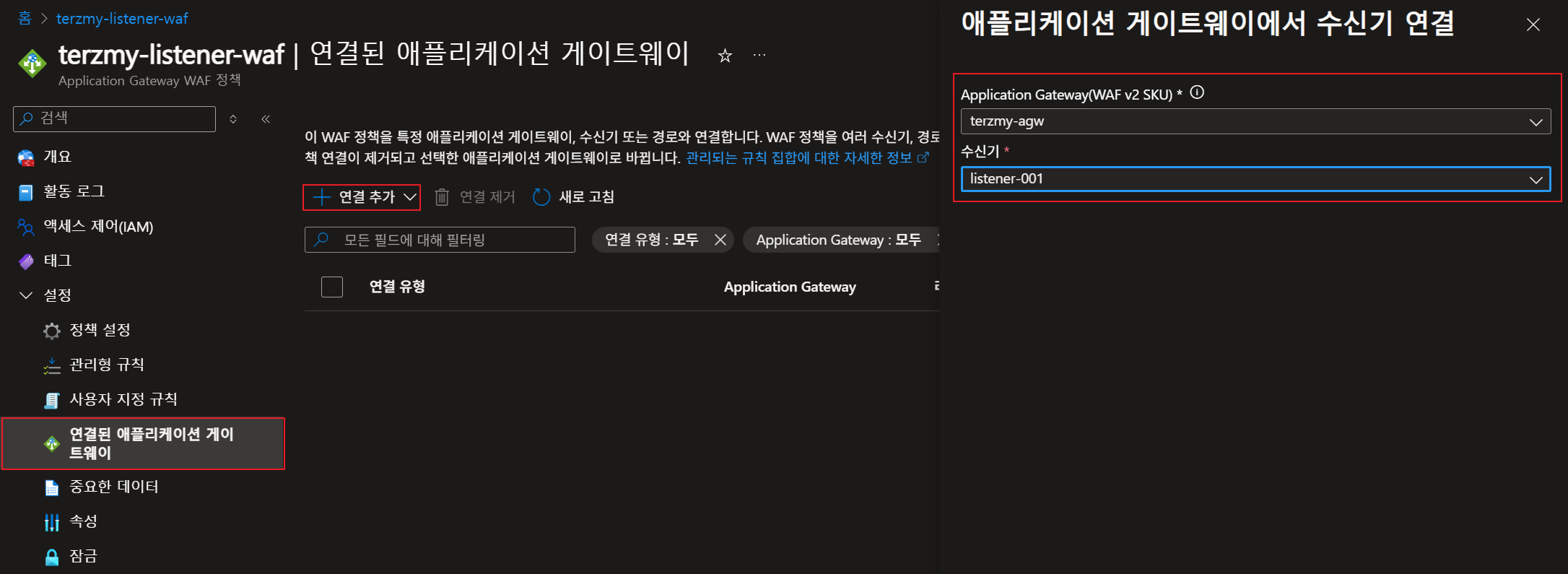Click the terzmy-listener-waf breadcrumb link
This screenshot has width=1568, height=574.
click(x=122, y=19)
